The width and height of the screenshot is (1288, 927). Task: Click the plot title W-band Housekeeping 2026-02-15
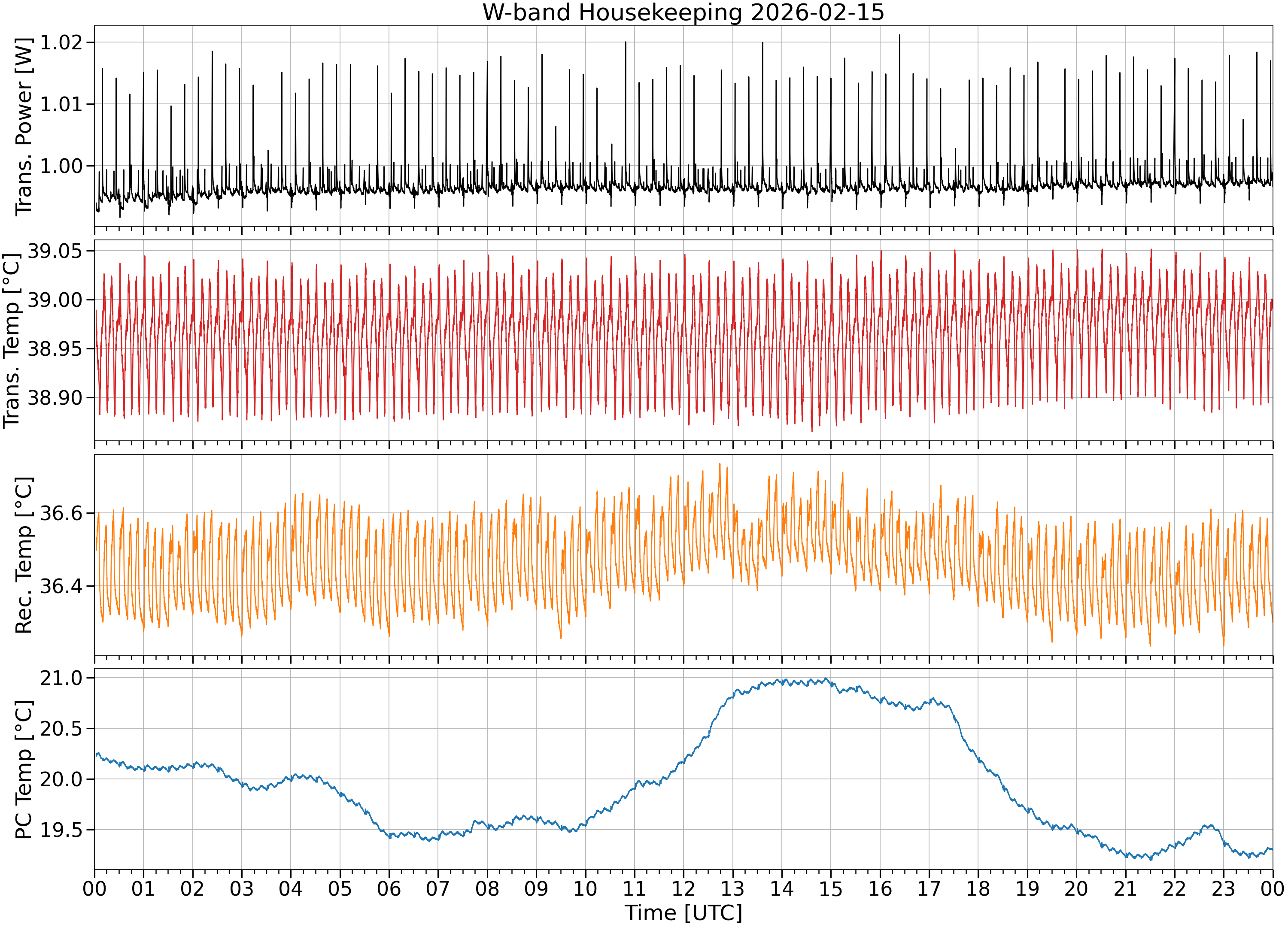(683, 12)
